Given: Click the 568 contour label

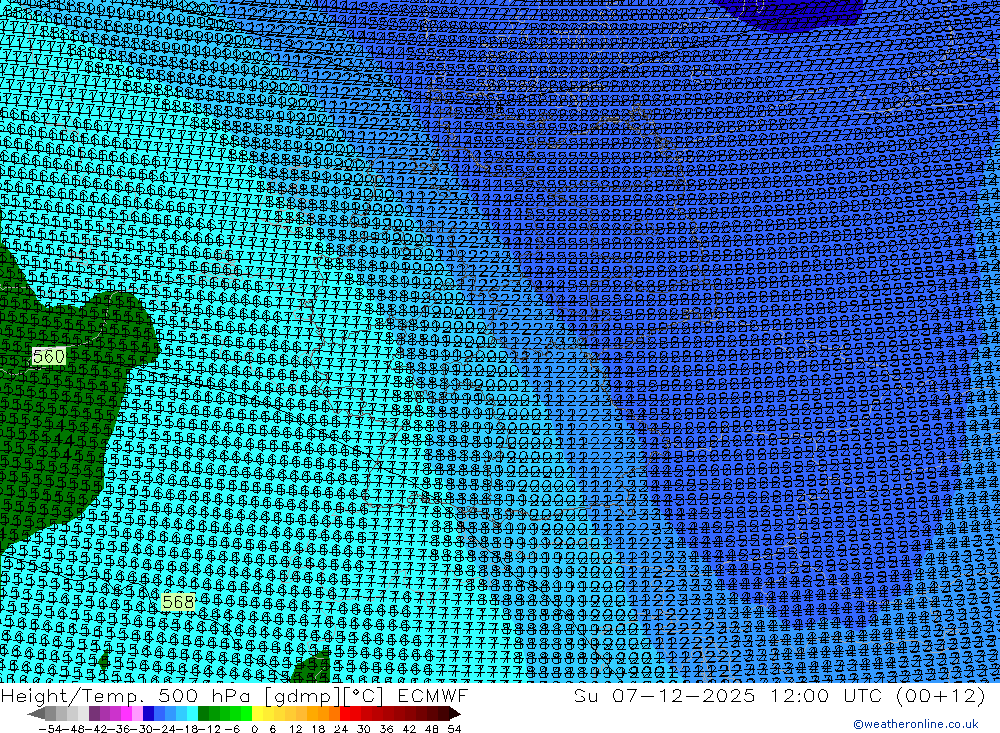Looking at the screenshot, I should (x=178, y=602).
